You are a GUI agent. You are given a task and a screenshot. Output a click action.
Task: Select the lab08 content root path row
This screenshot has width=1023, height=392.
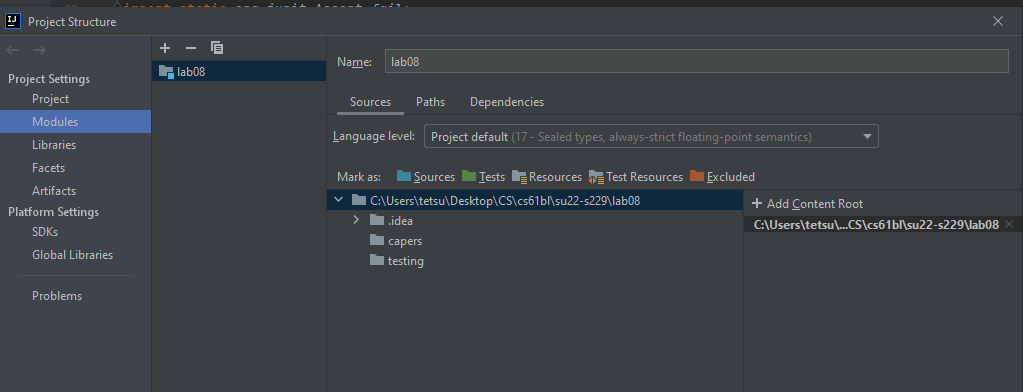pyautogui.click(x=535, y=200)
